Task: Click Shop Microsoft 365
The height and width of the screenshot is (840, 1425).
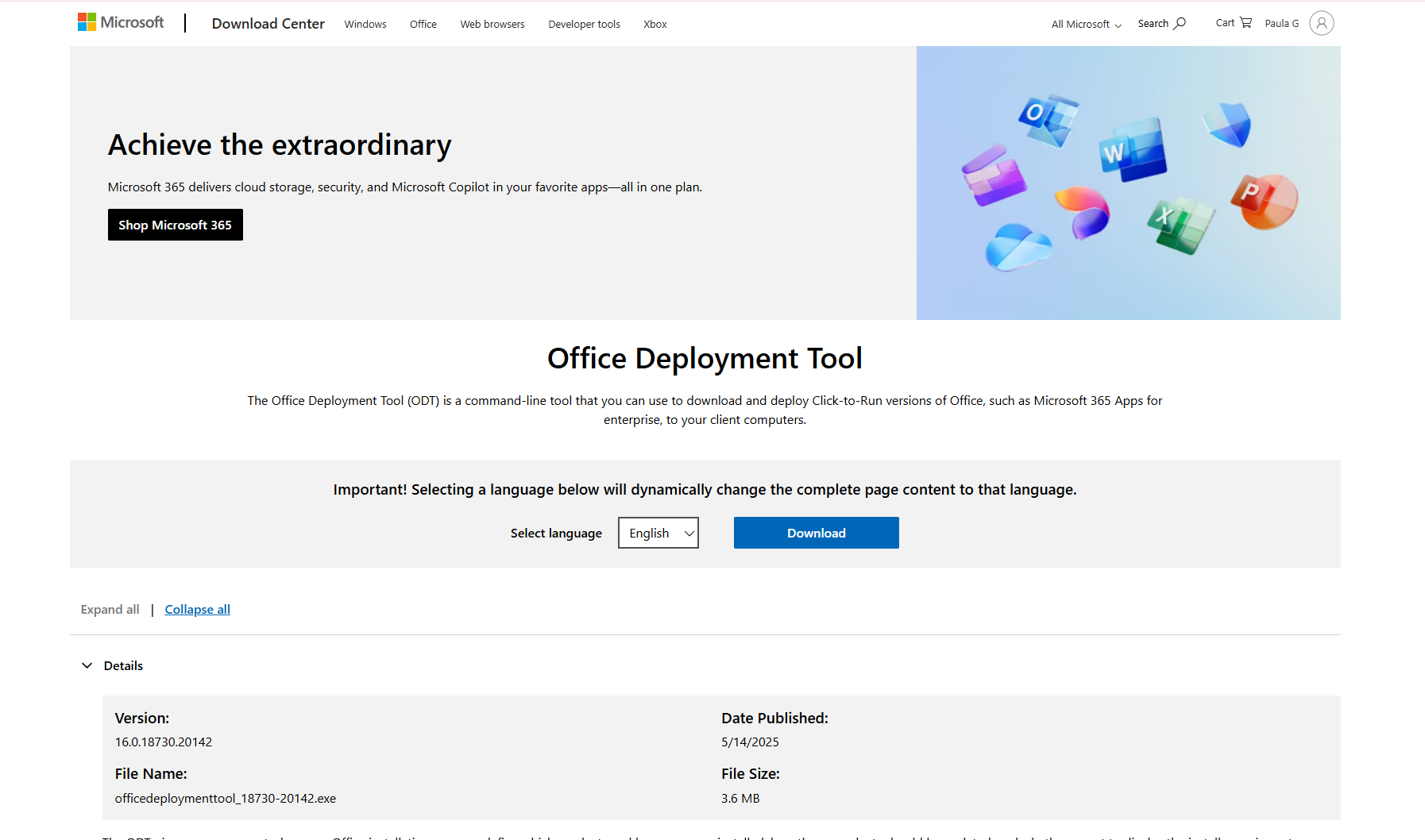Action: coord(175,225)
